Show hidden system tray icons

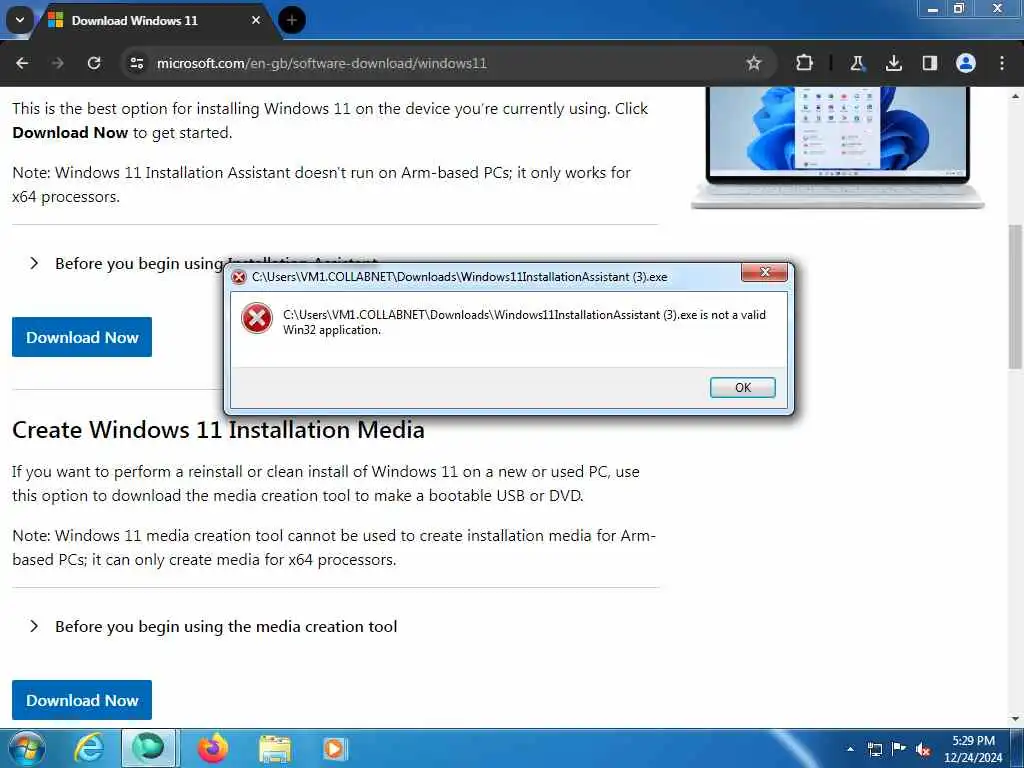[850, 749]
